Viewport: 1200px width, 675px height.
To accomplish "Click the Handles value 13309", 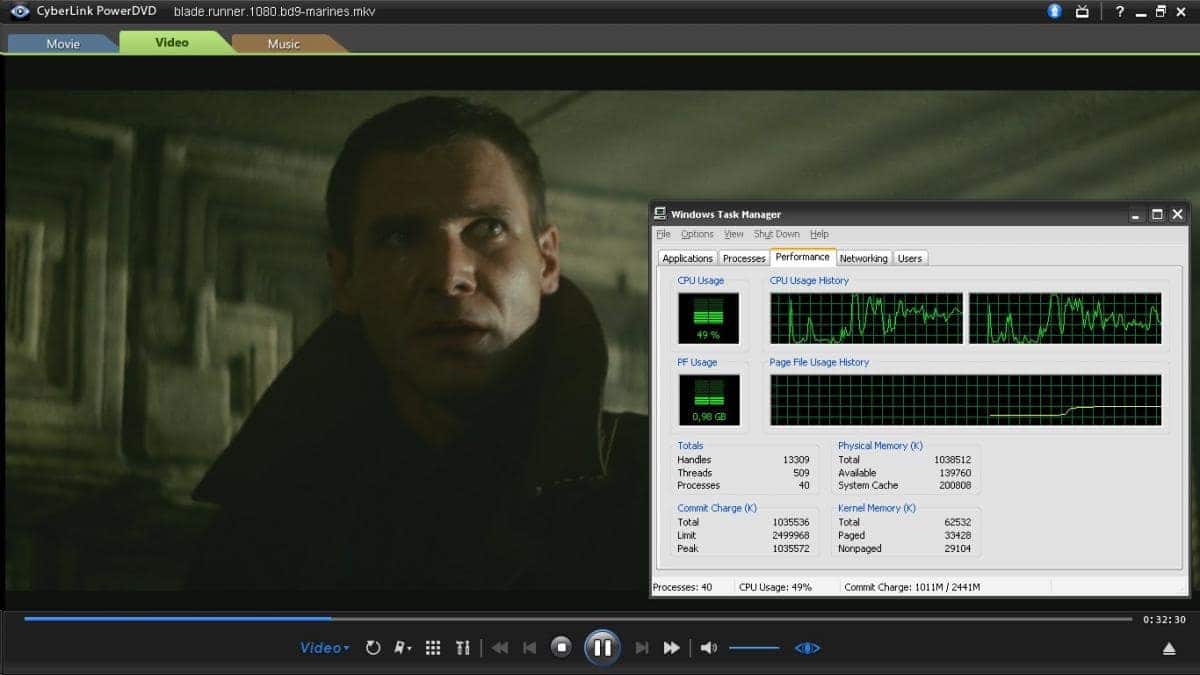I will coord(796,460).
